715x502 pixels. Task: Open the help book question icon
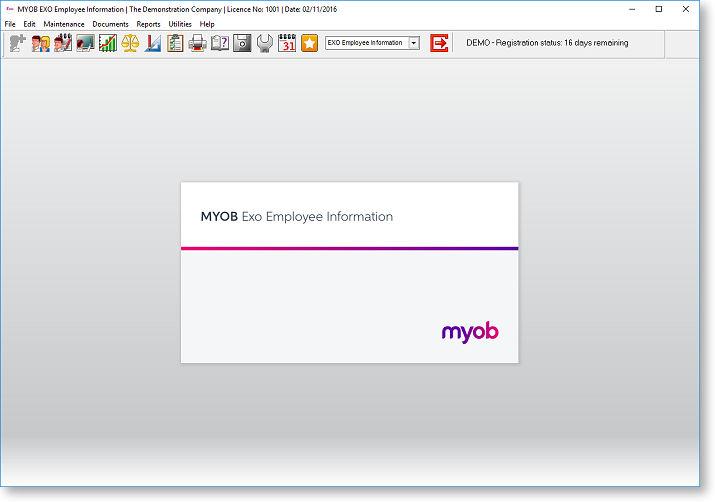(x=220, y=43)
